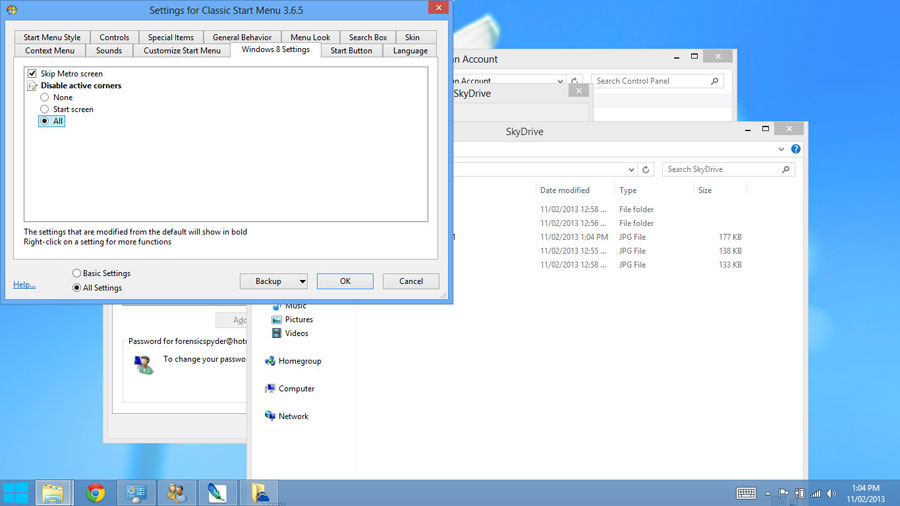Click the Cancel button
900x506 pixels.
(411, 281)
